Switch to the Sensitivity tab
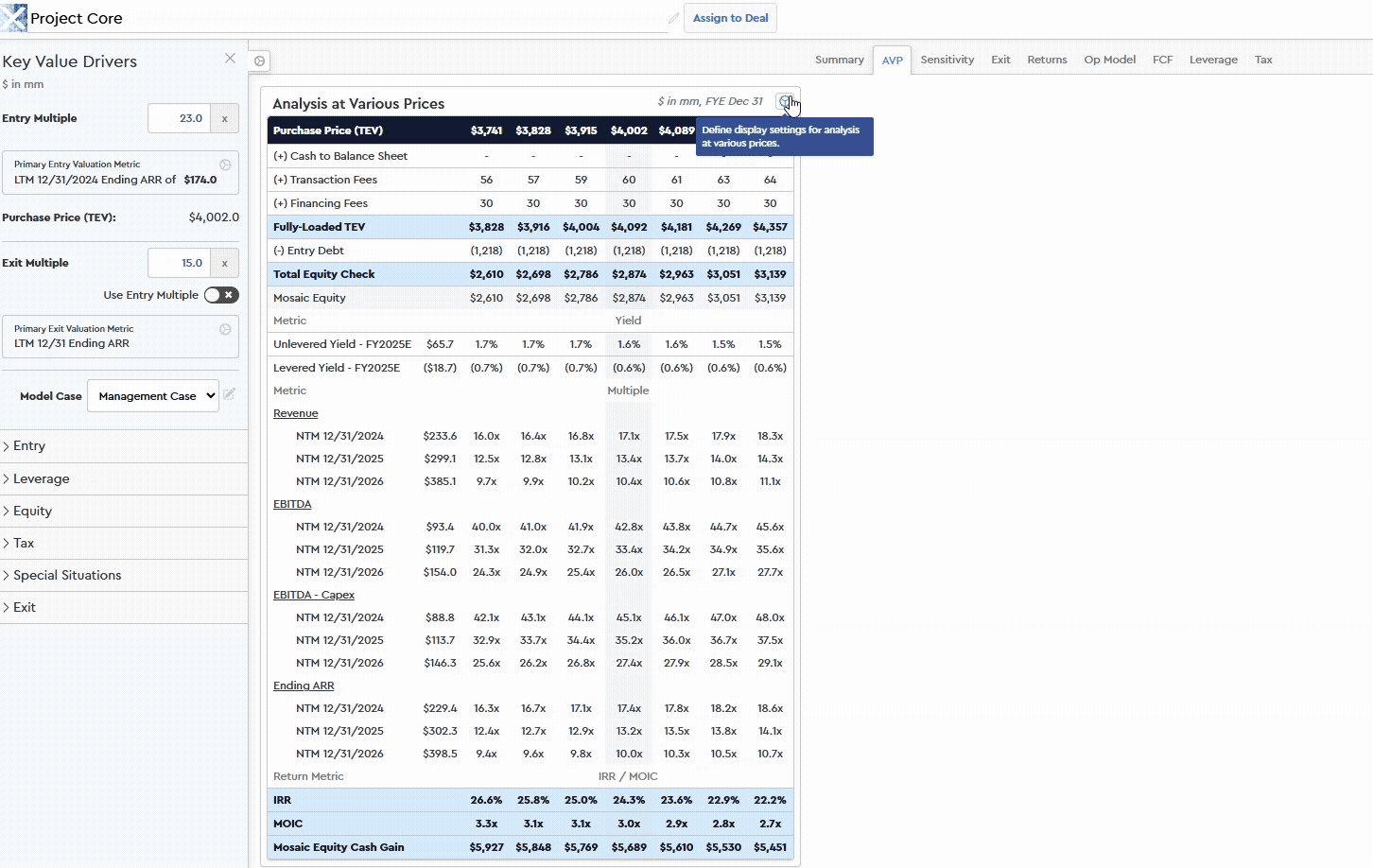Screen dimensions: 1373x868 [947, 60]
